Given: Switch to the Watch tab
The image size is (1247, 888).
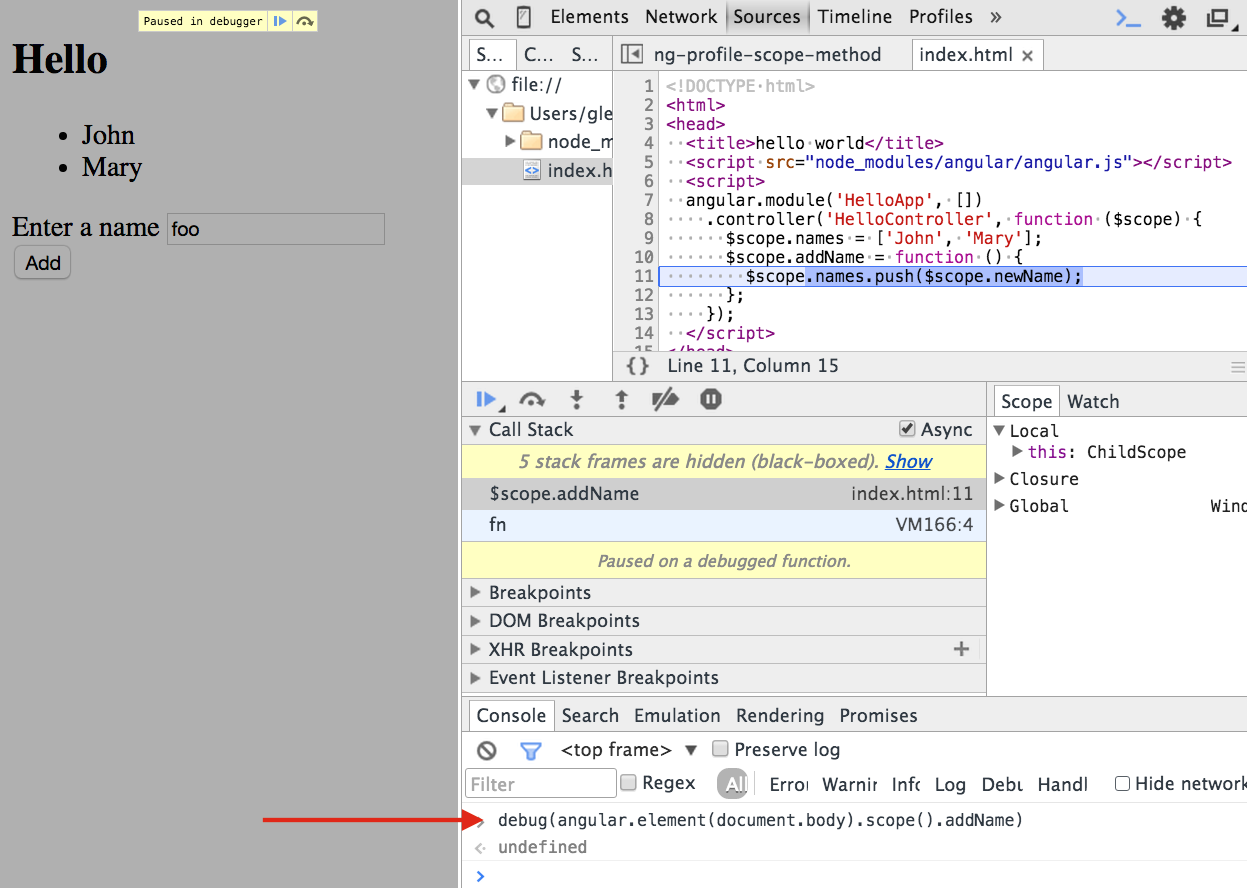Looking at the screenshot, I should (x=1093, y=401).
